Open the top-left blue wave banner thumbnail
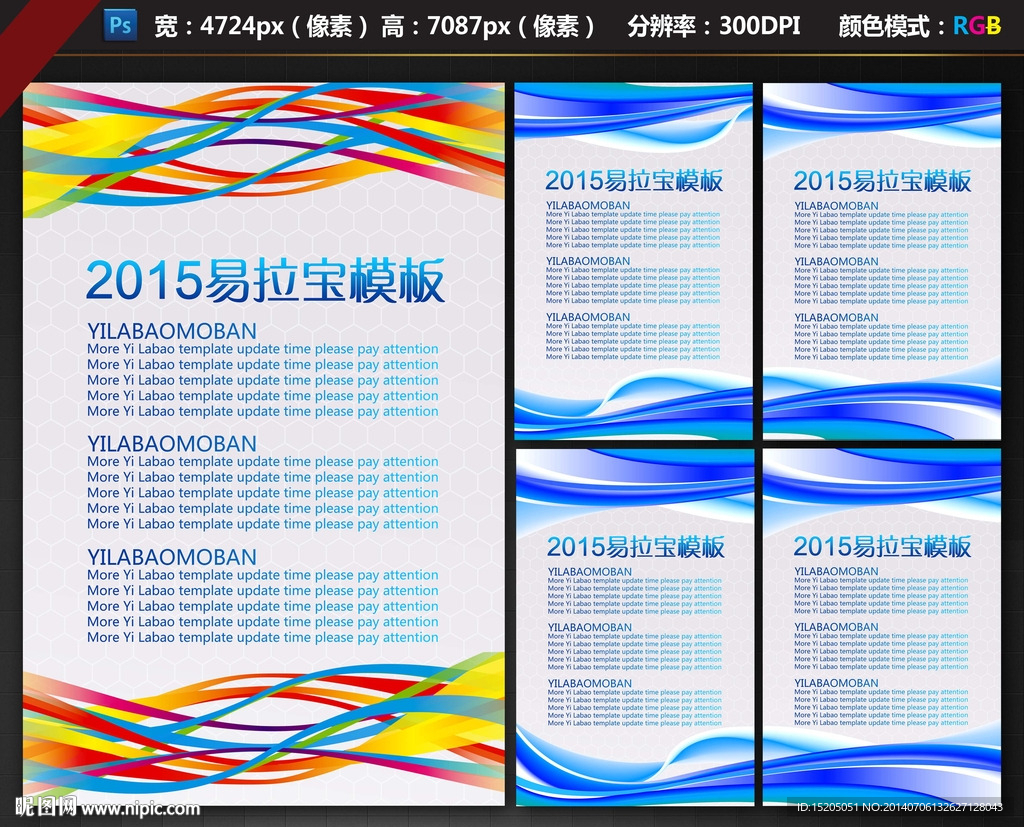This screenshot has width=1024, height=827. click(633, 261)
